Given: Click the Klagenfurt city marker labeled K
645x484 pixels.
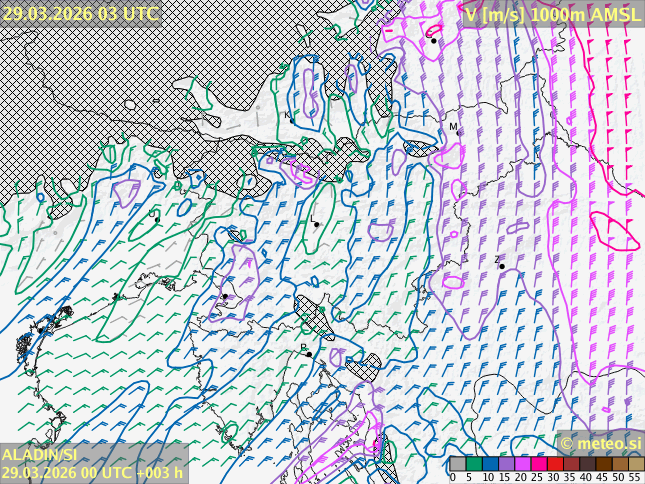Looking at the screenshot, I should pos(293,120).
